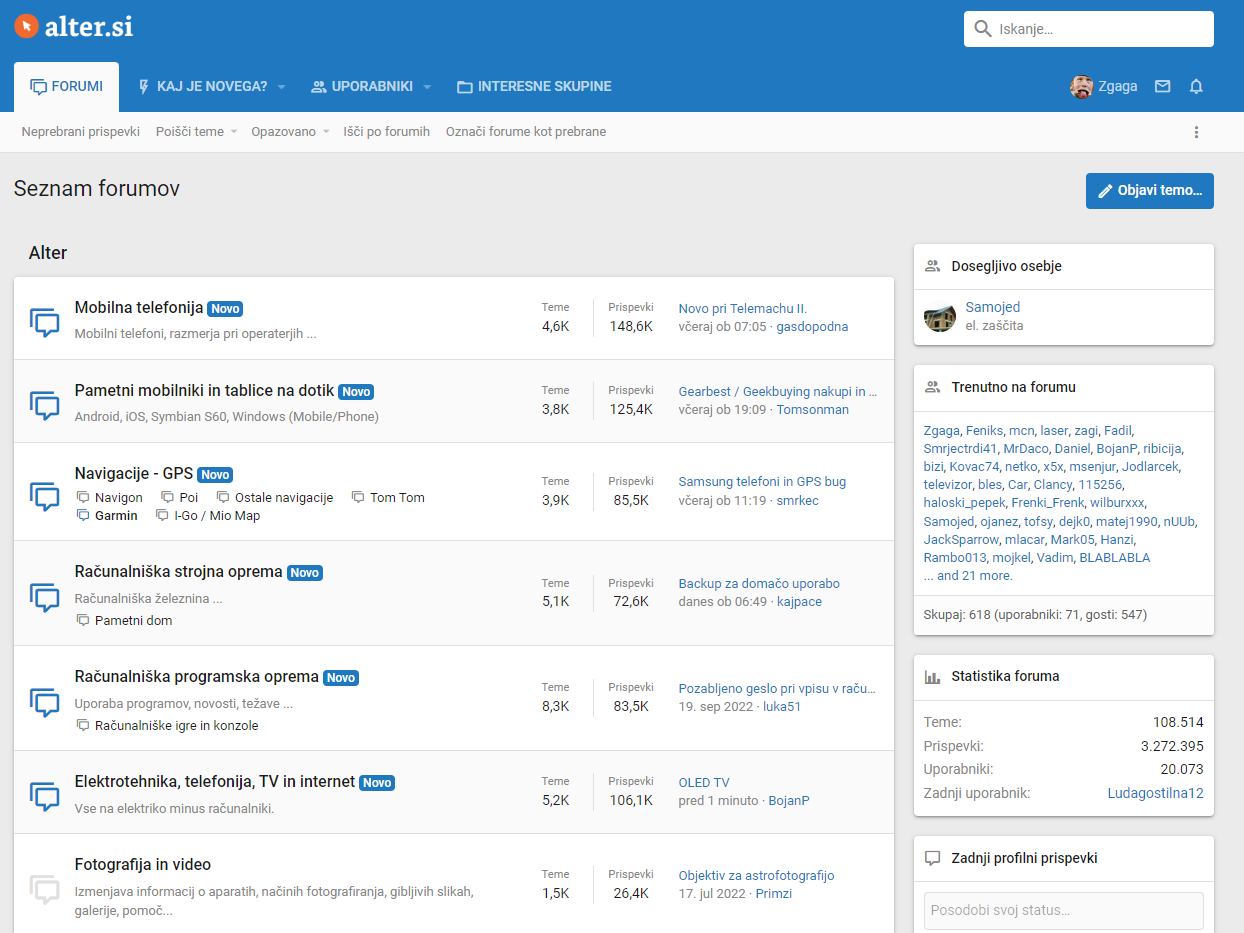Click Samojed's avatar thumbnail
The image size is (1244, 933).
coord(939,316)
